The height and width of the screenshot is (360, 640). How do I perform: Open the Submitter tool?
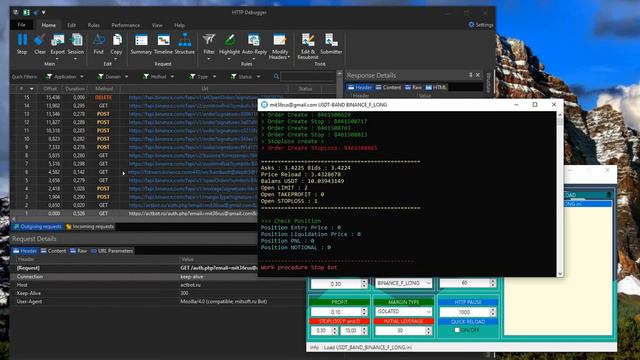coord(331,44)
